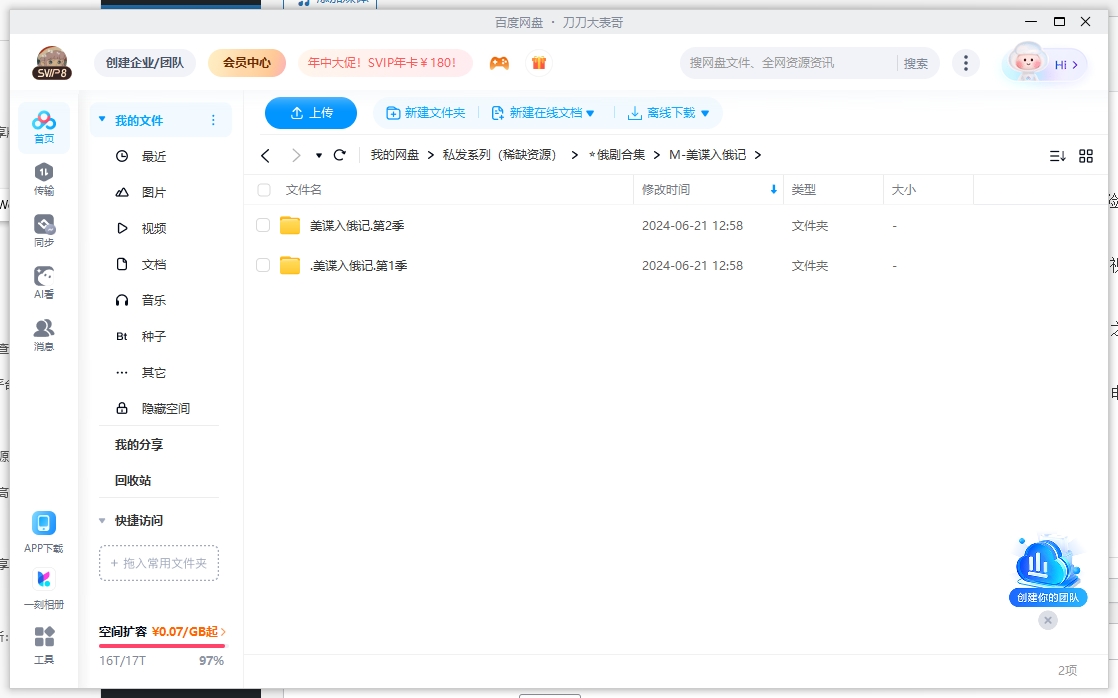1118x698 pixels.
Task: Open the 消息 messages icon
Action: point(44,334)
